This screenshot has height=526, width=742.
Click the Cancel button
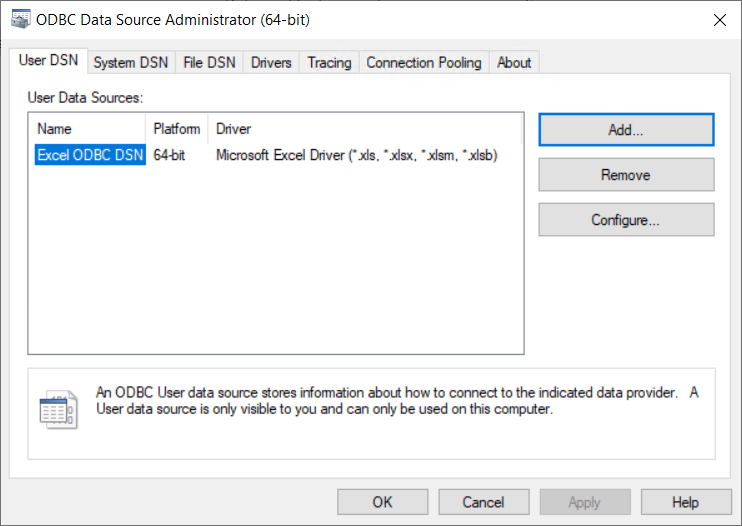click(484, 502)
